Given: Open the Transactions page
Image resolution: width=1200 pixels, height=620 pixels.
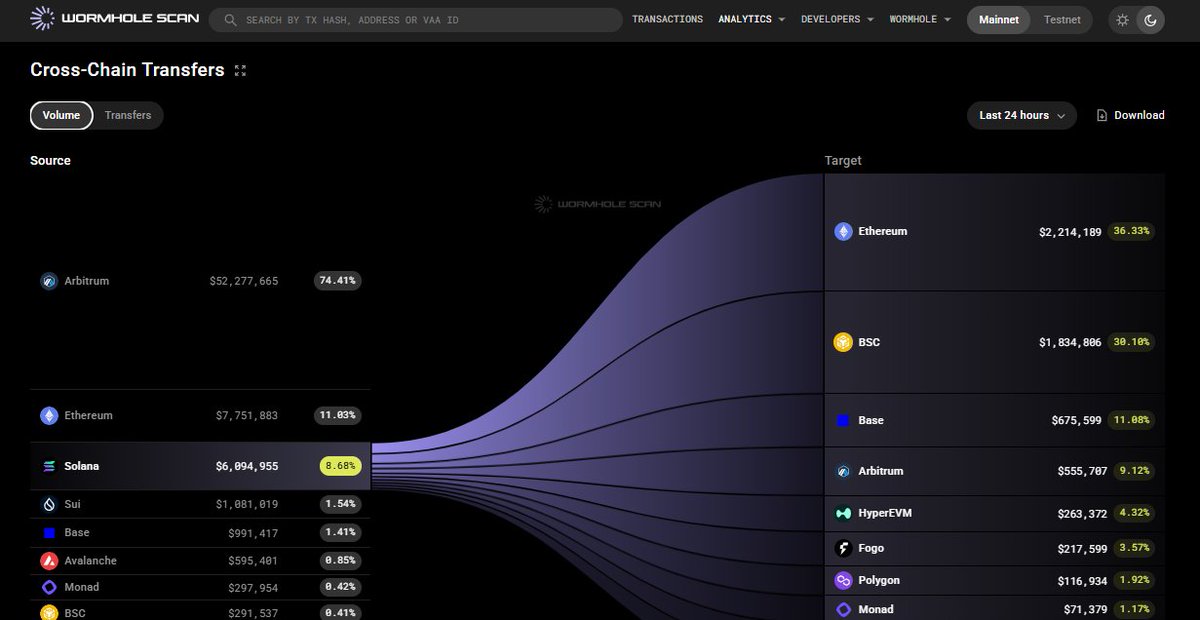Looking at the screenshot, I should (667, 19).
